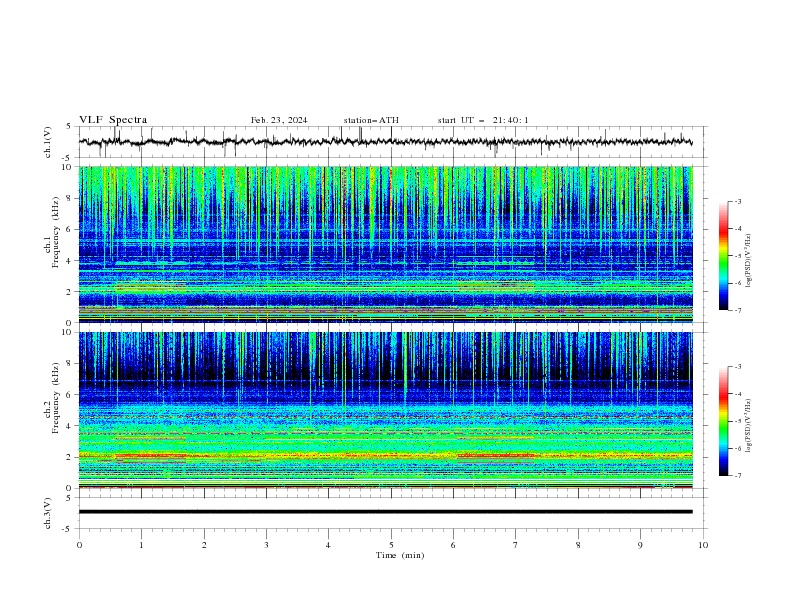Click time tick label '0' on x-axis
792x612 pixels.
pyautogui.click(x=79, y=545)
